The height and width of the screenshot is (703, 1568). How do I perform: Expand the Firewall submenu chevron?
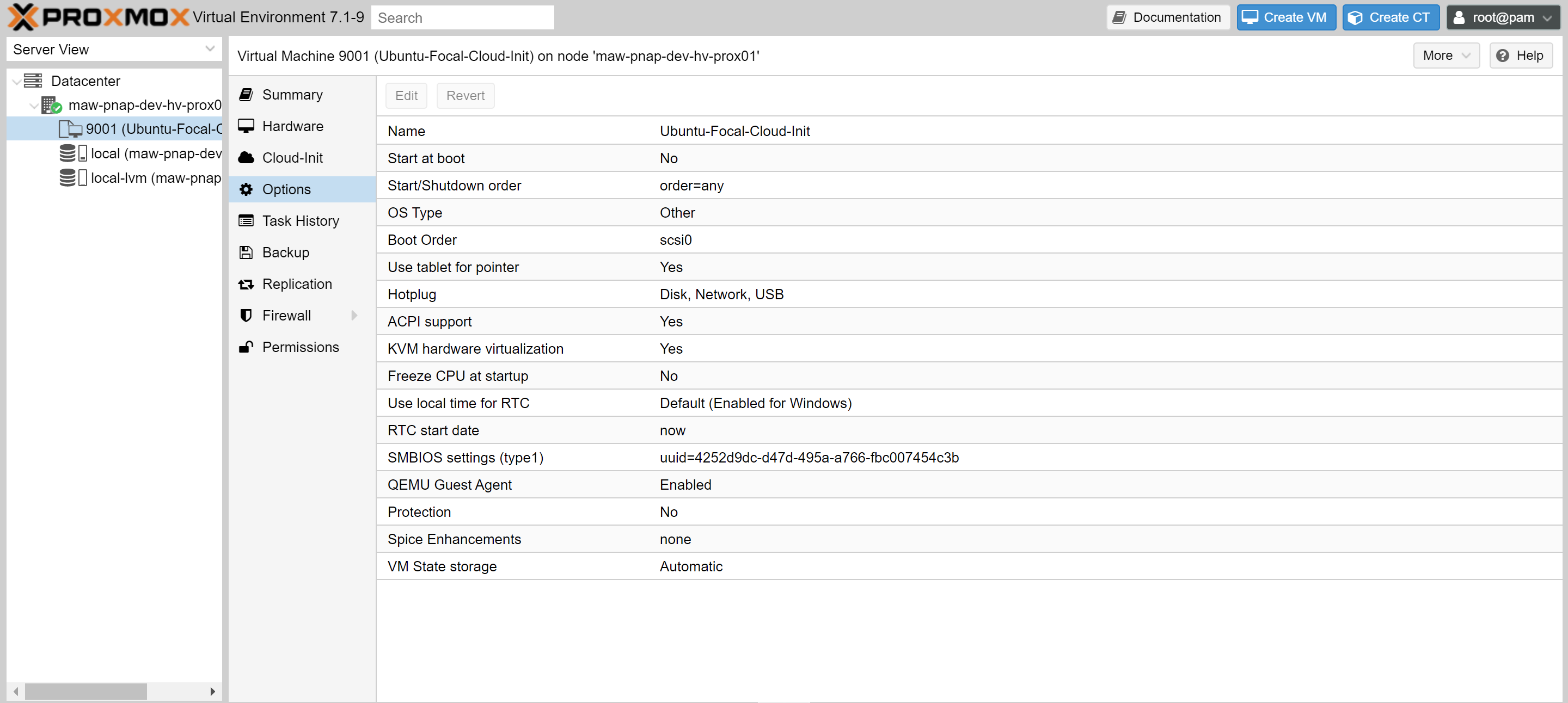coord(355,315)
